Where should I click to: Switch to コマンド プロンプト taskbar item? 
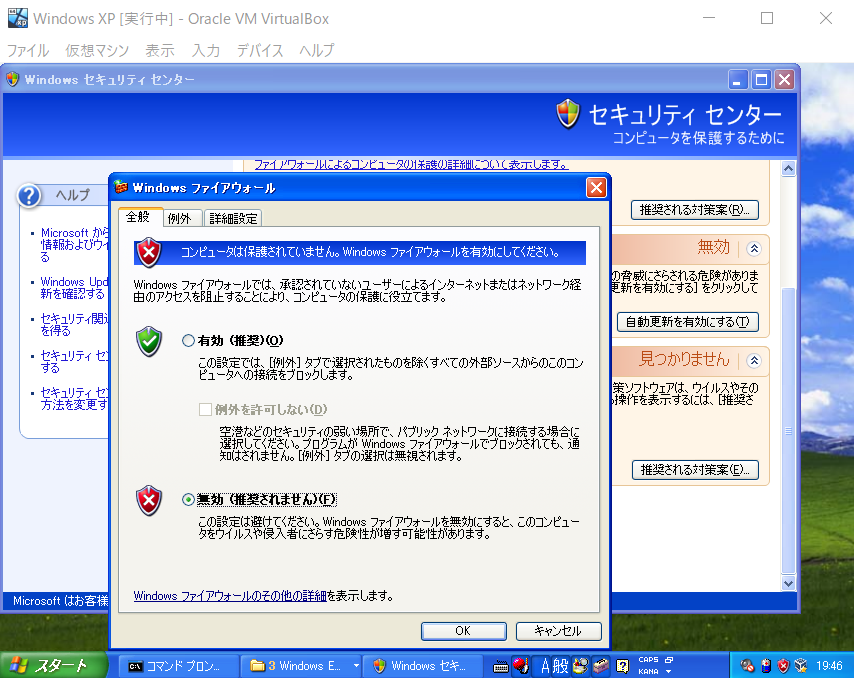point(178,666)
